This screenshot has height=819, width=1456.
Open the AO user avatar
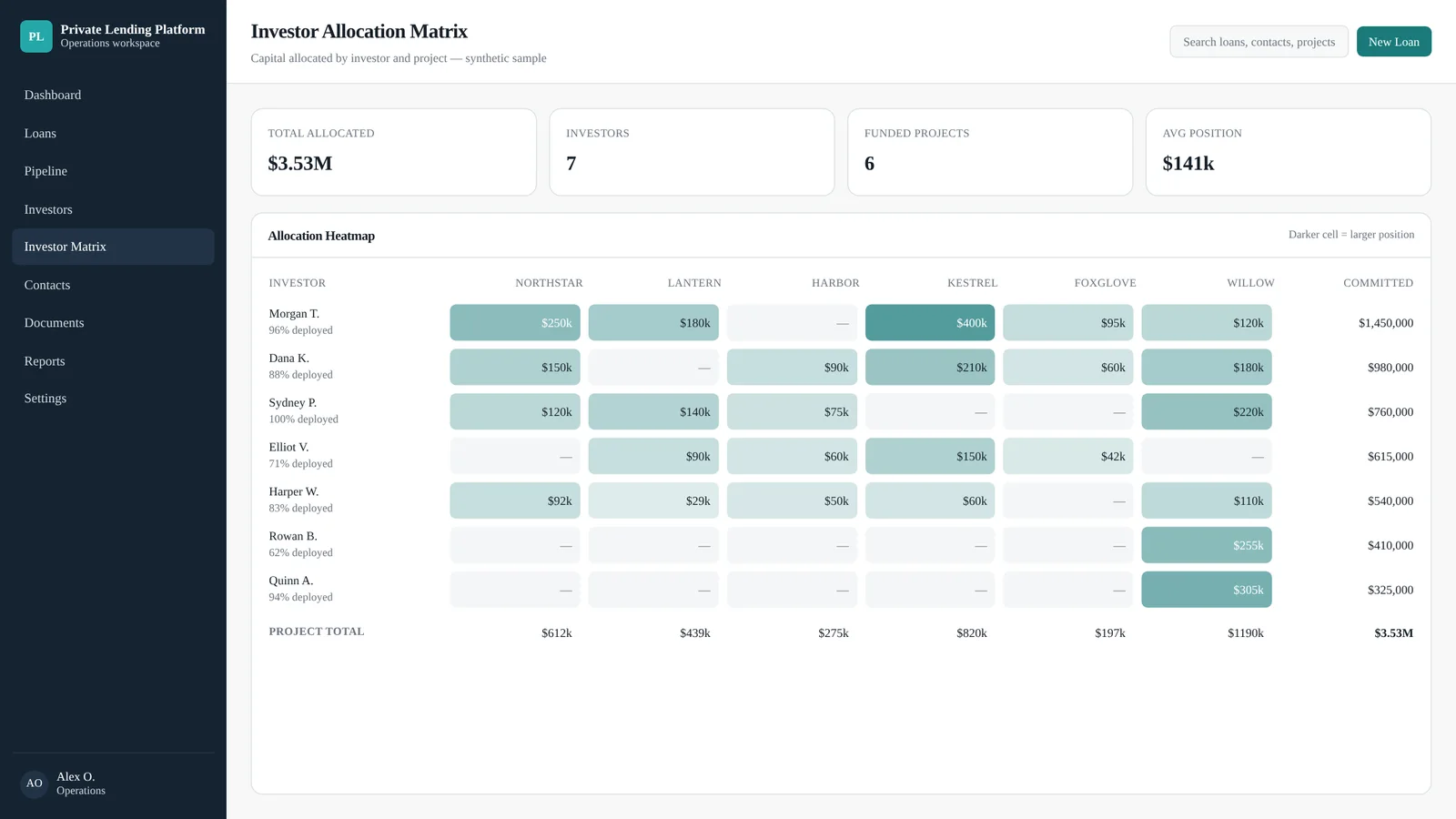click(x=35, y=784)
